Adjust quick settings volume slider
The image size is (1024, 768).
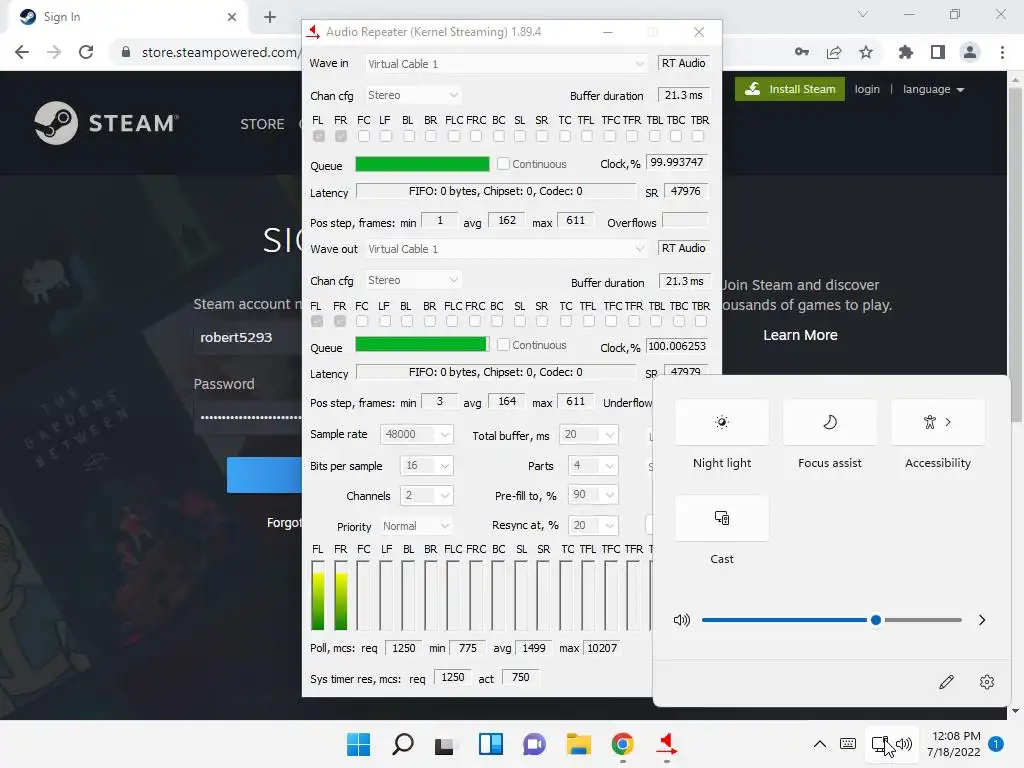(831, 620)
